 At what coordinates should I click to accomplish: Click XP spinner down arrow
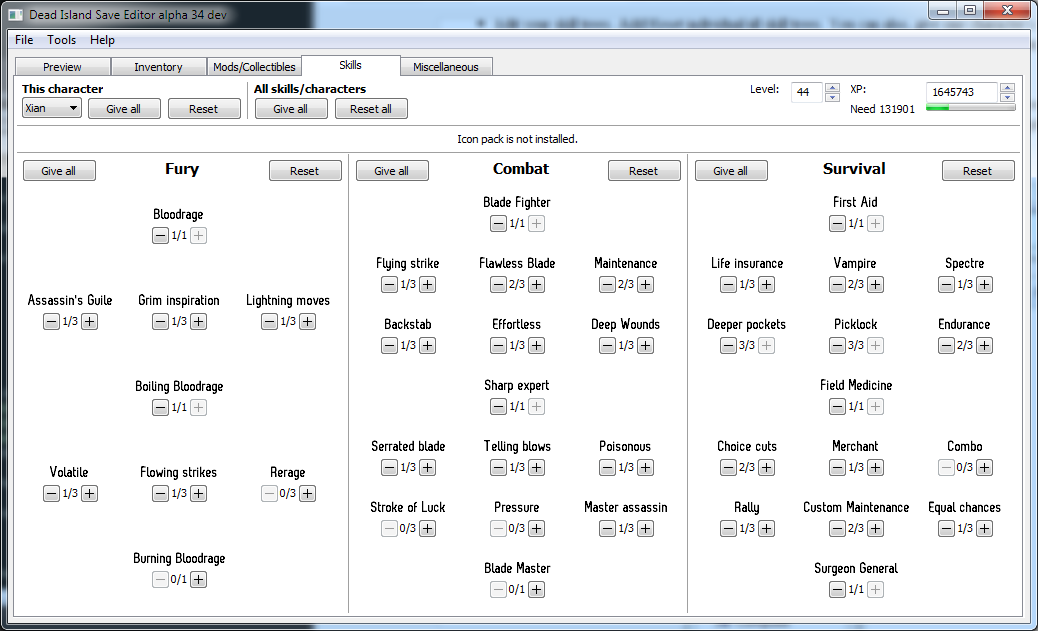pyautogui.click(x=1007, y=98)
